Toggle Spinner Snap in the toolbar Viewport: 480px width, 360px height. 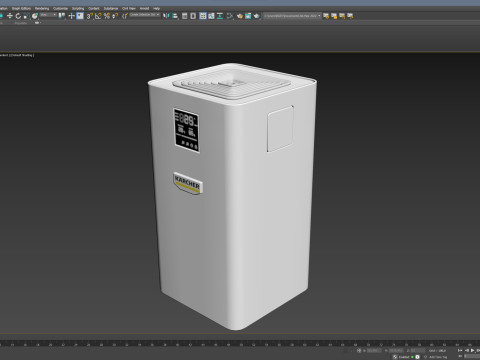click(x=115, y=16)
